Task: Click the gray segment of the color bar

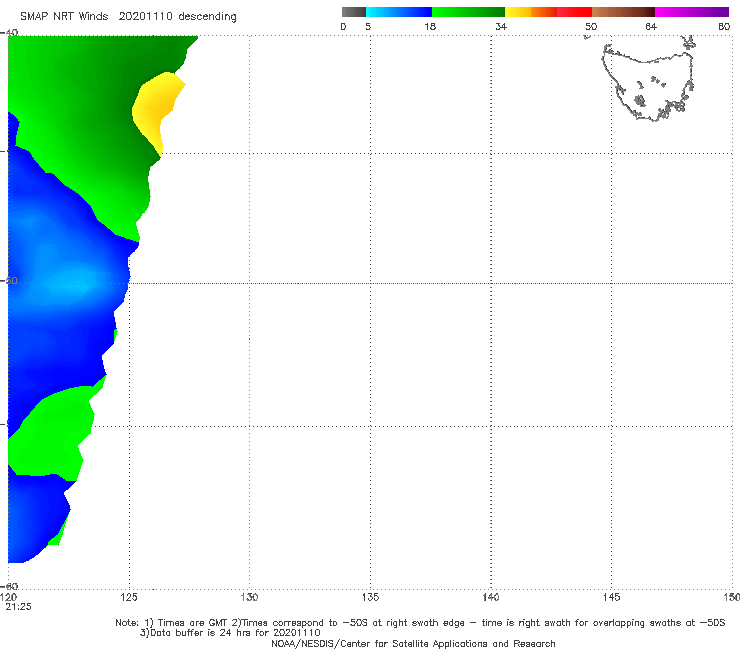Action: (x=353, y=12)
